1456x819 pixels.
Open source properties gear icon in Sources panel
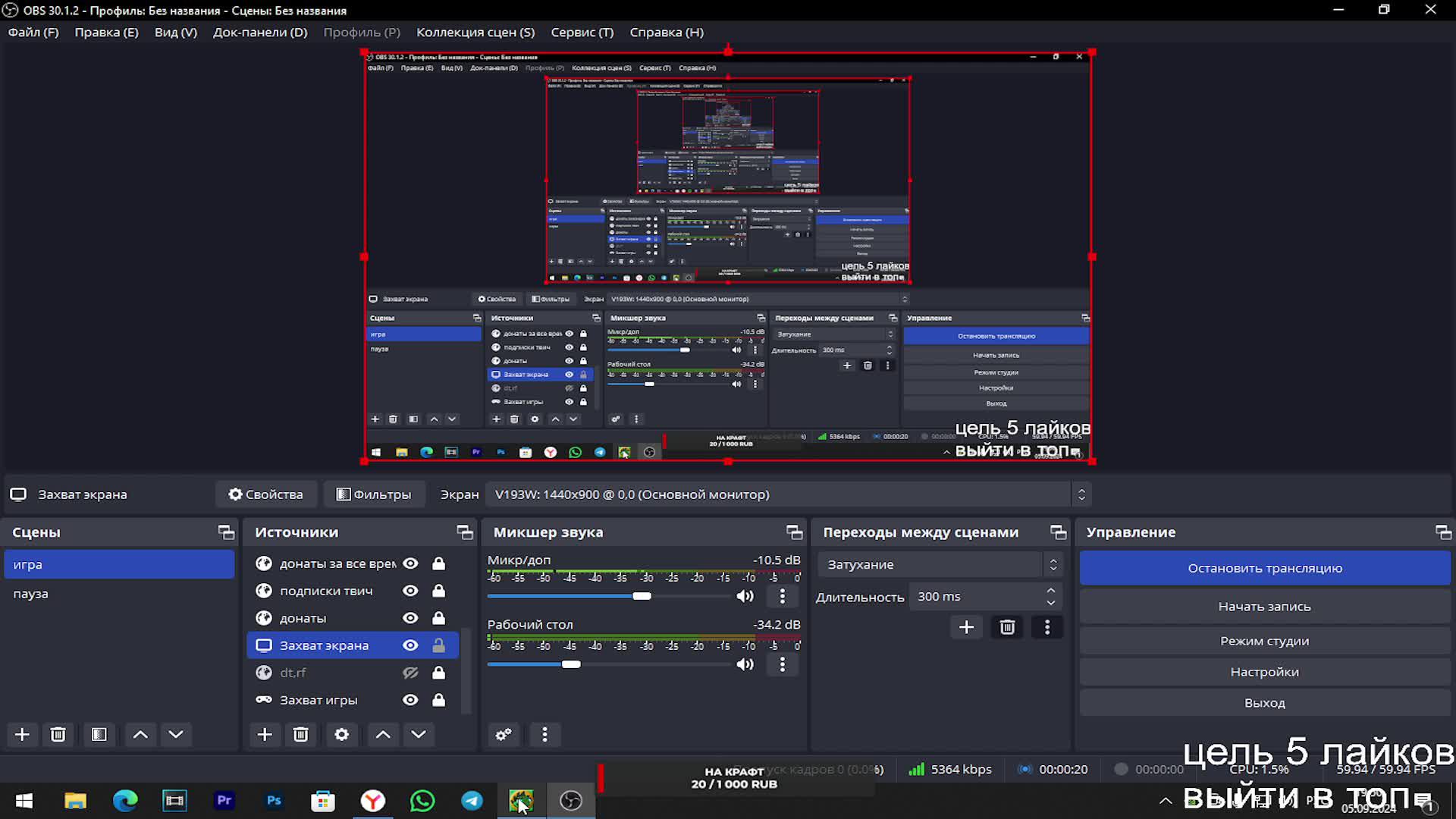point(342,734)
